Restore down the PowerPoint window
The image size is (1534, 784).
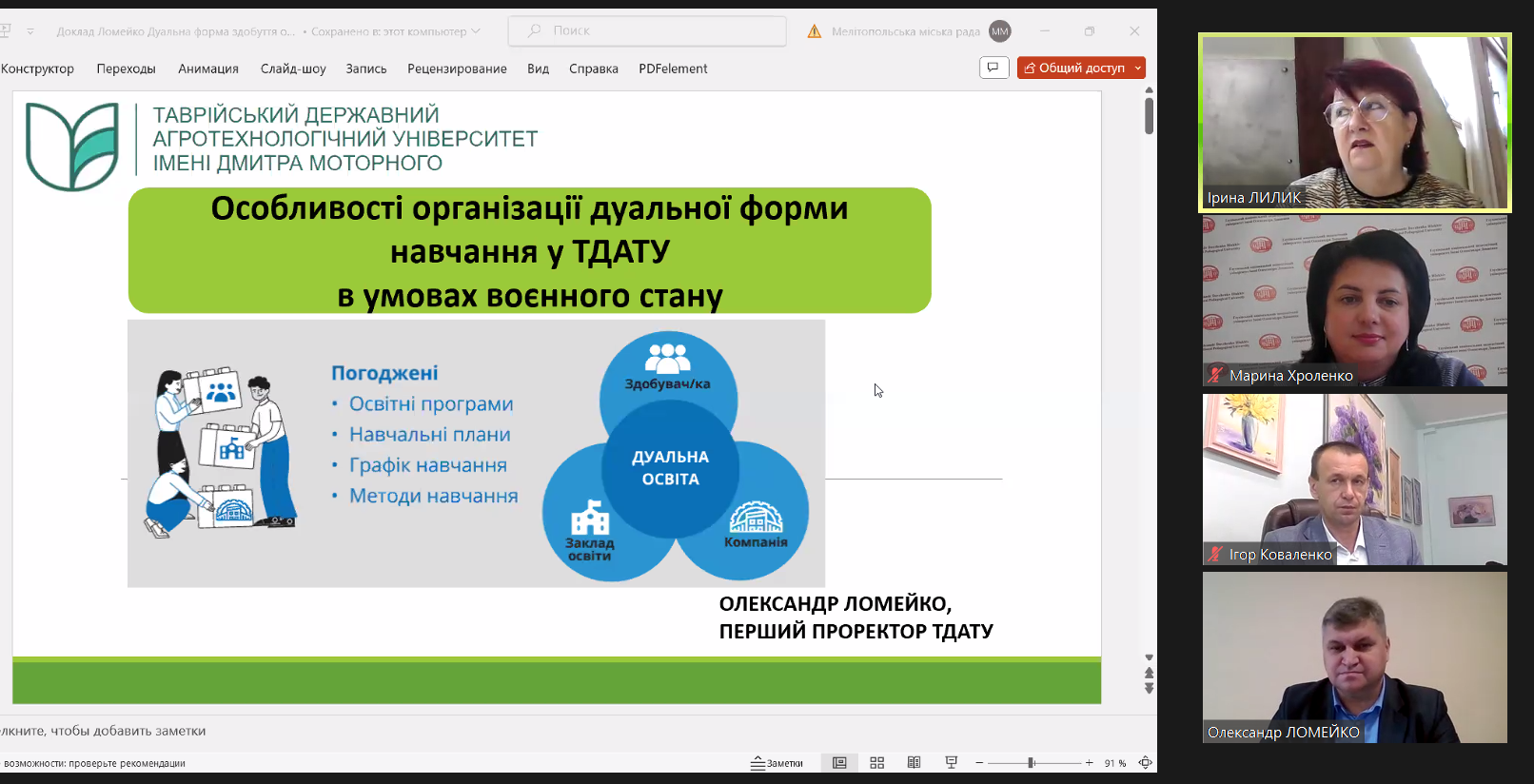point(1090,31)
